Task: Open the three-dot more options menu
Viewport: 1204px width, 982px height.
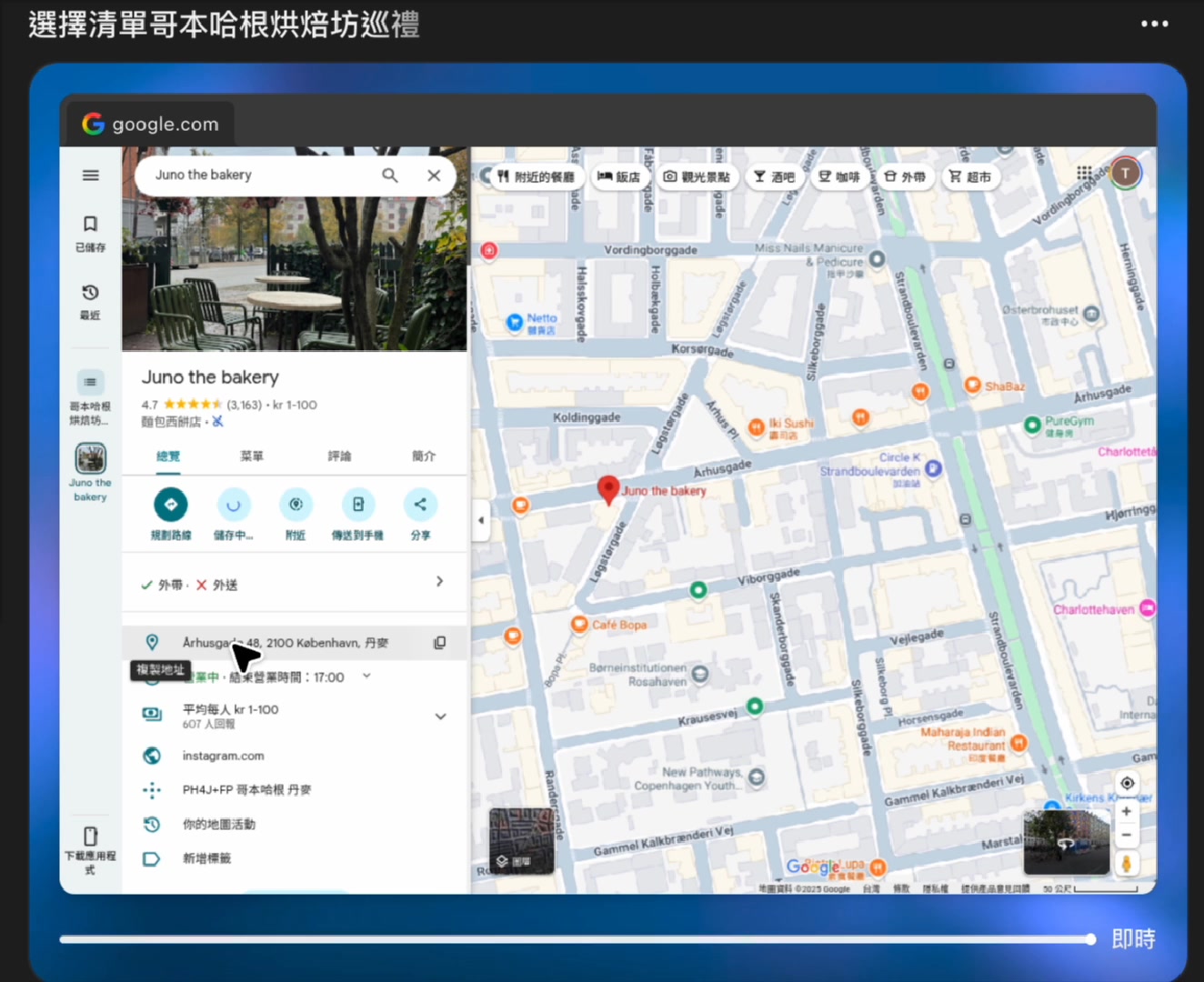Action: 1155,24
